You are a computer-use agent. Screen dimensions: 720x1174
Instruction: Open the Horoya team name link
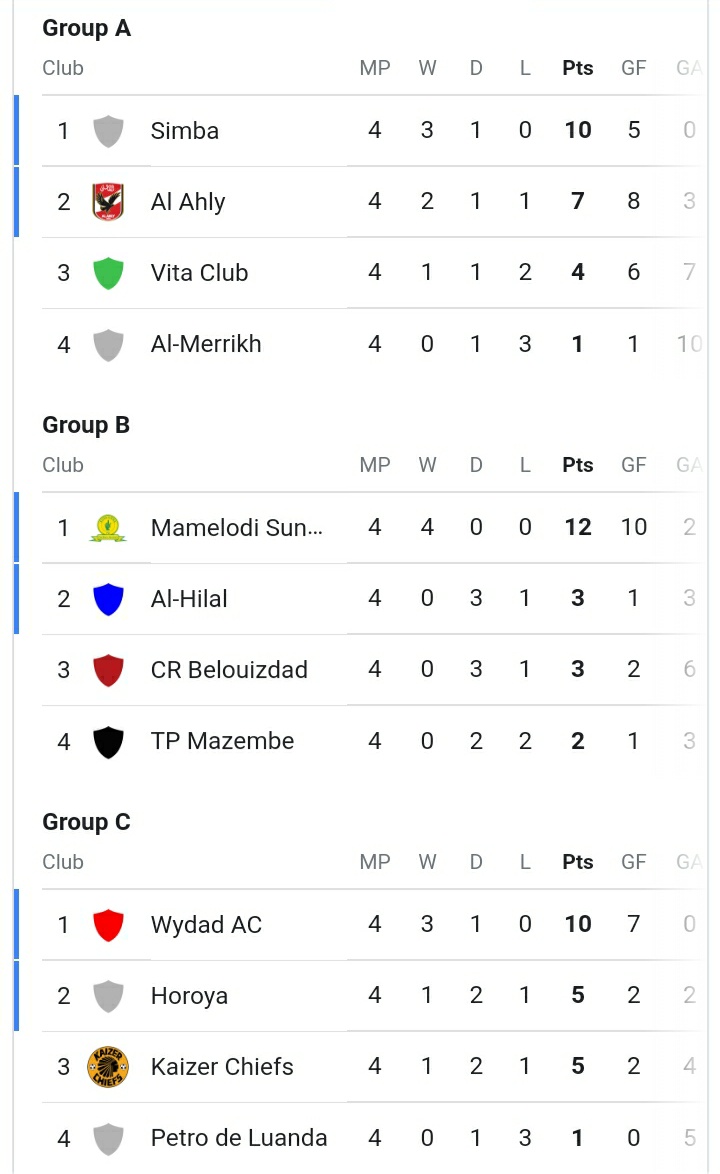[x=189, y=996]
